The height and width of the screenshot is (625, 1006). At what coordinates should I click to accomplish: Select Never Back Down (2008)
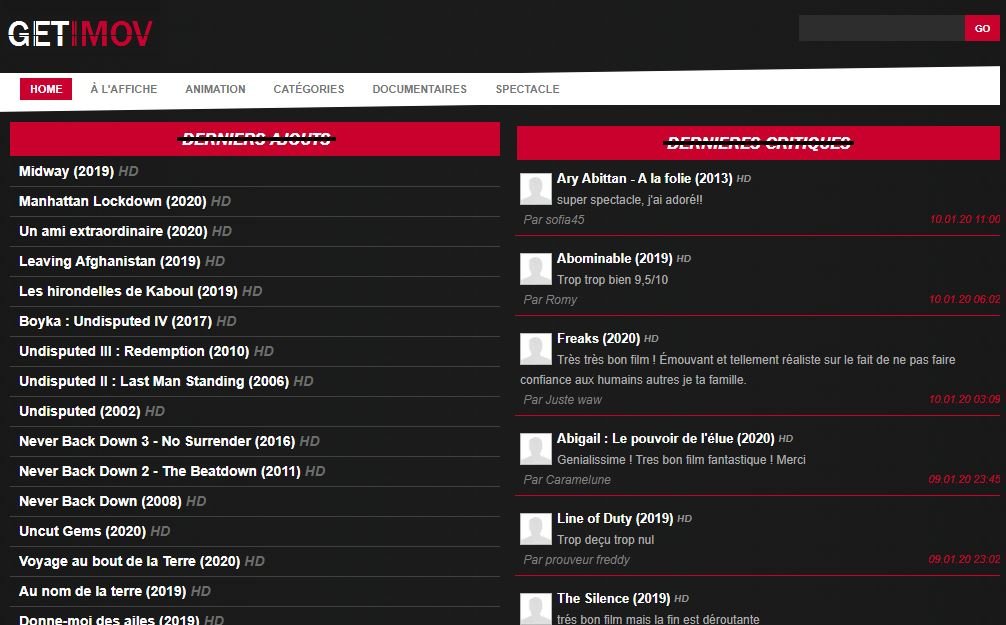click(x=100, y=502)
